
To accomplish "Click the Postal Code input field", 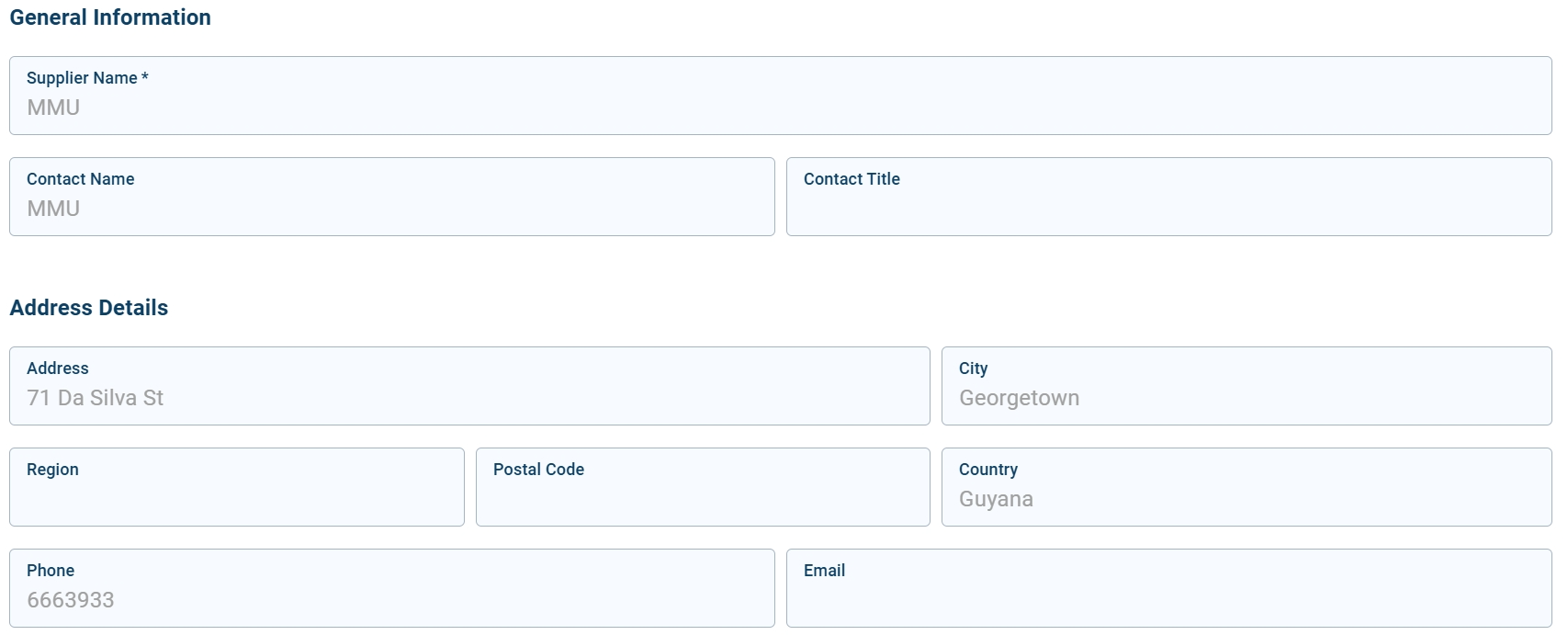I will pos(703,499).
